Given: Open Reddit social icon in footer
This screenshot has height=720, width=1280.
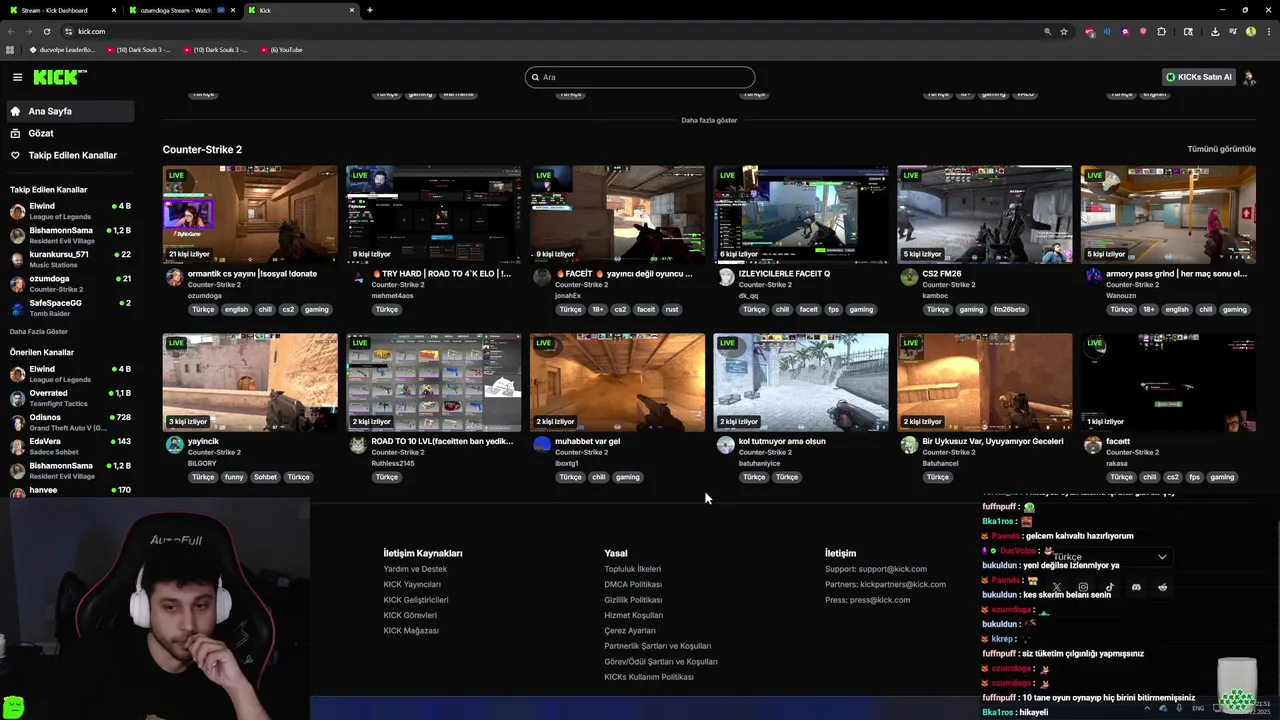Looking at the screenshot, I should pyautogui.click(x=1162, y=587).
